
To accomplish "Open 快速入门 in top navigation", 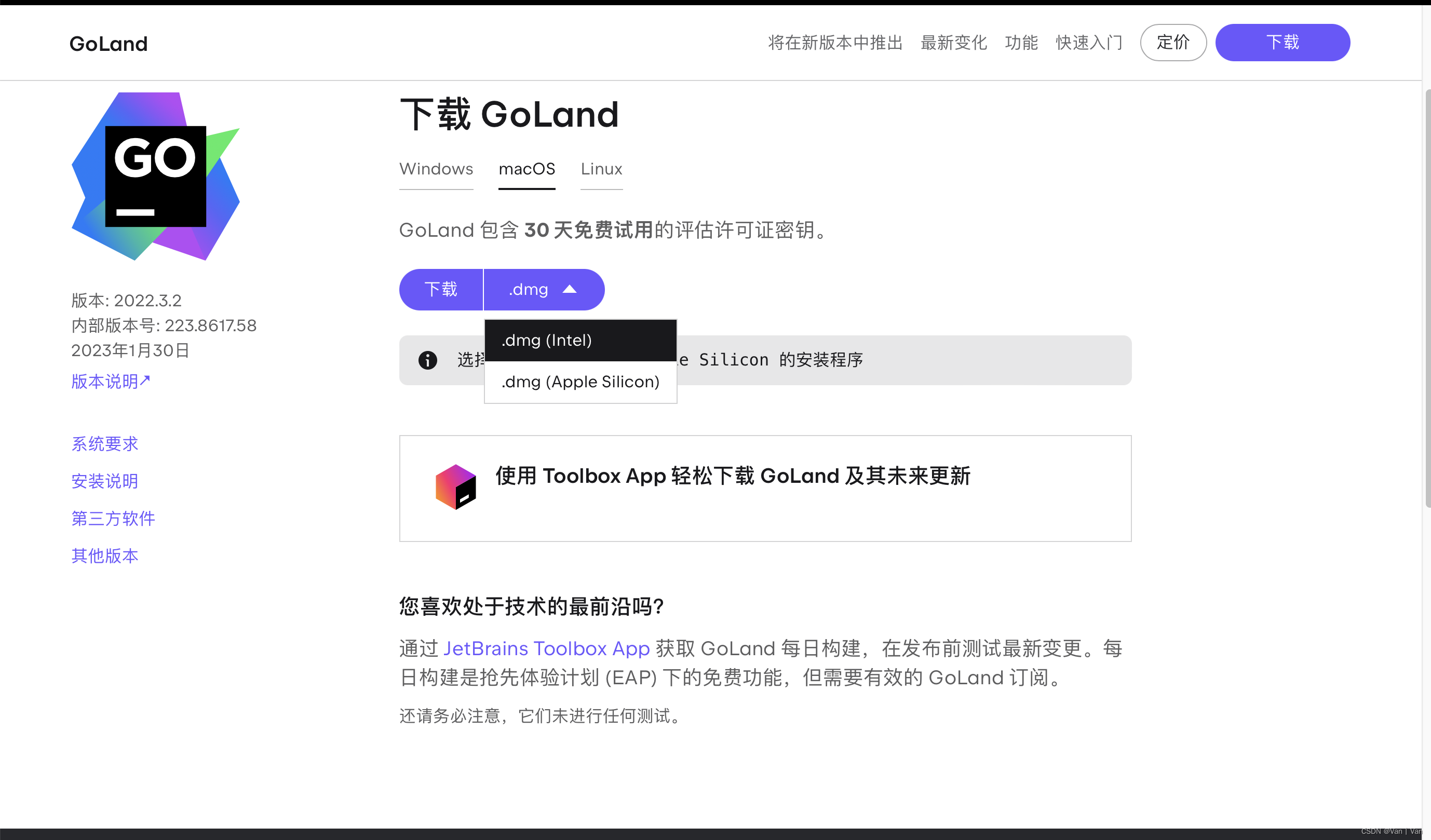I will tap(1089, 43).
